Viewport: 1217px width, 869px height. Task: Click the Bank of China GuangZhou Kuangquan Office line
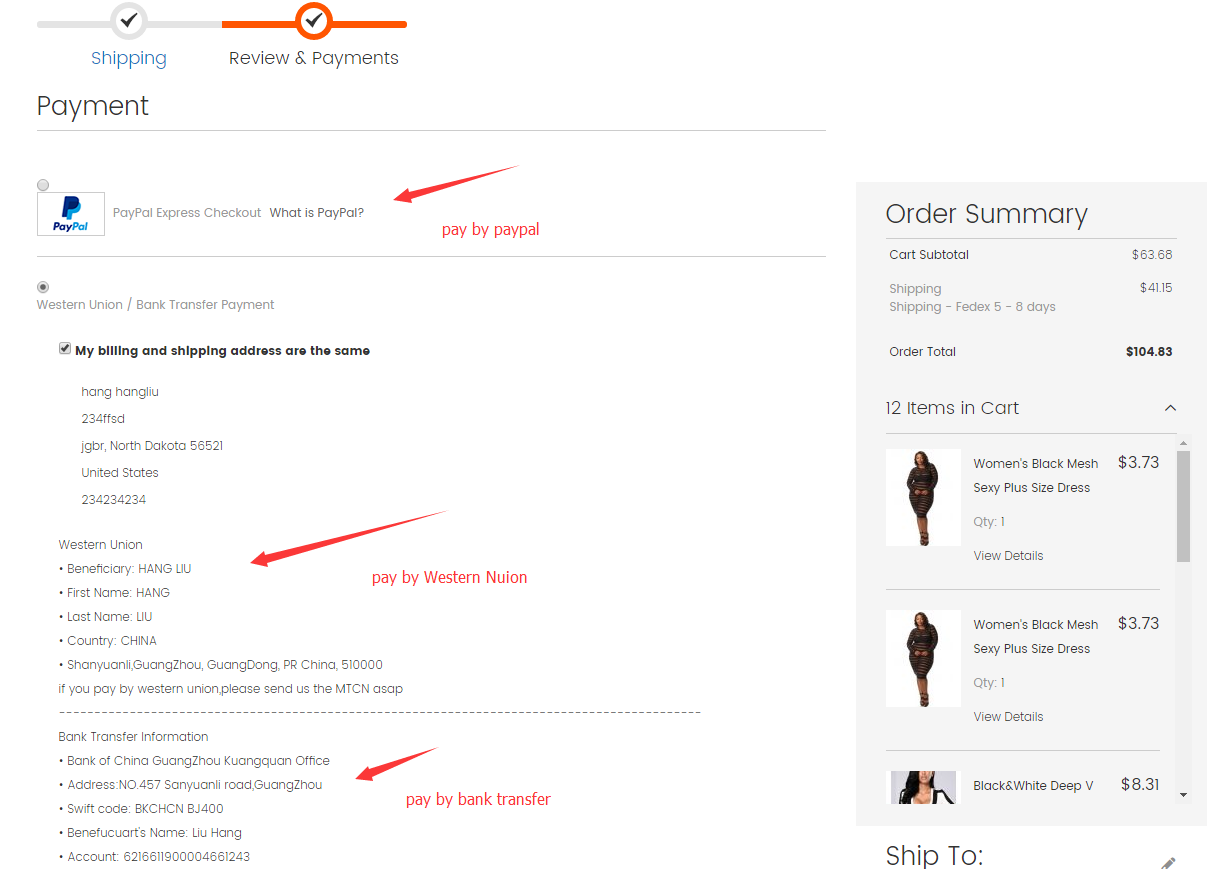(x=194, y=761)
